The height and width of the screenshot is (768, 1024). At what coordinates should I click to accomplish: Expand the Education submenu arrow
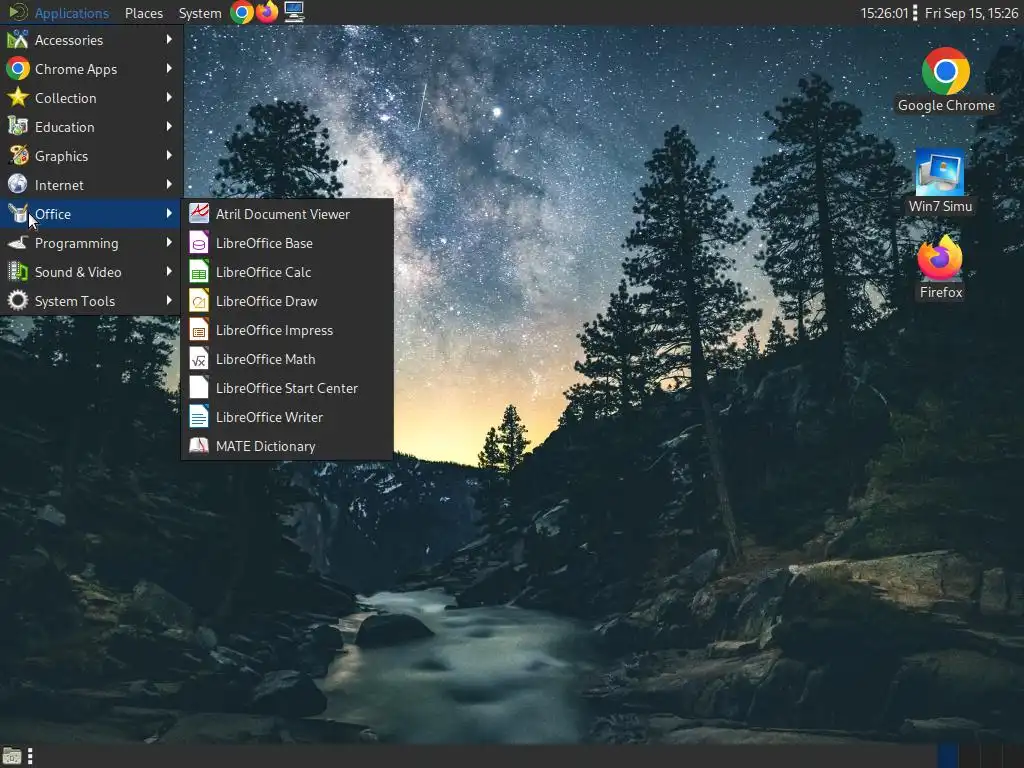coord(169,126)
